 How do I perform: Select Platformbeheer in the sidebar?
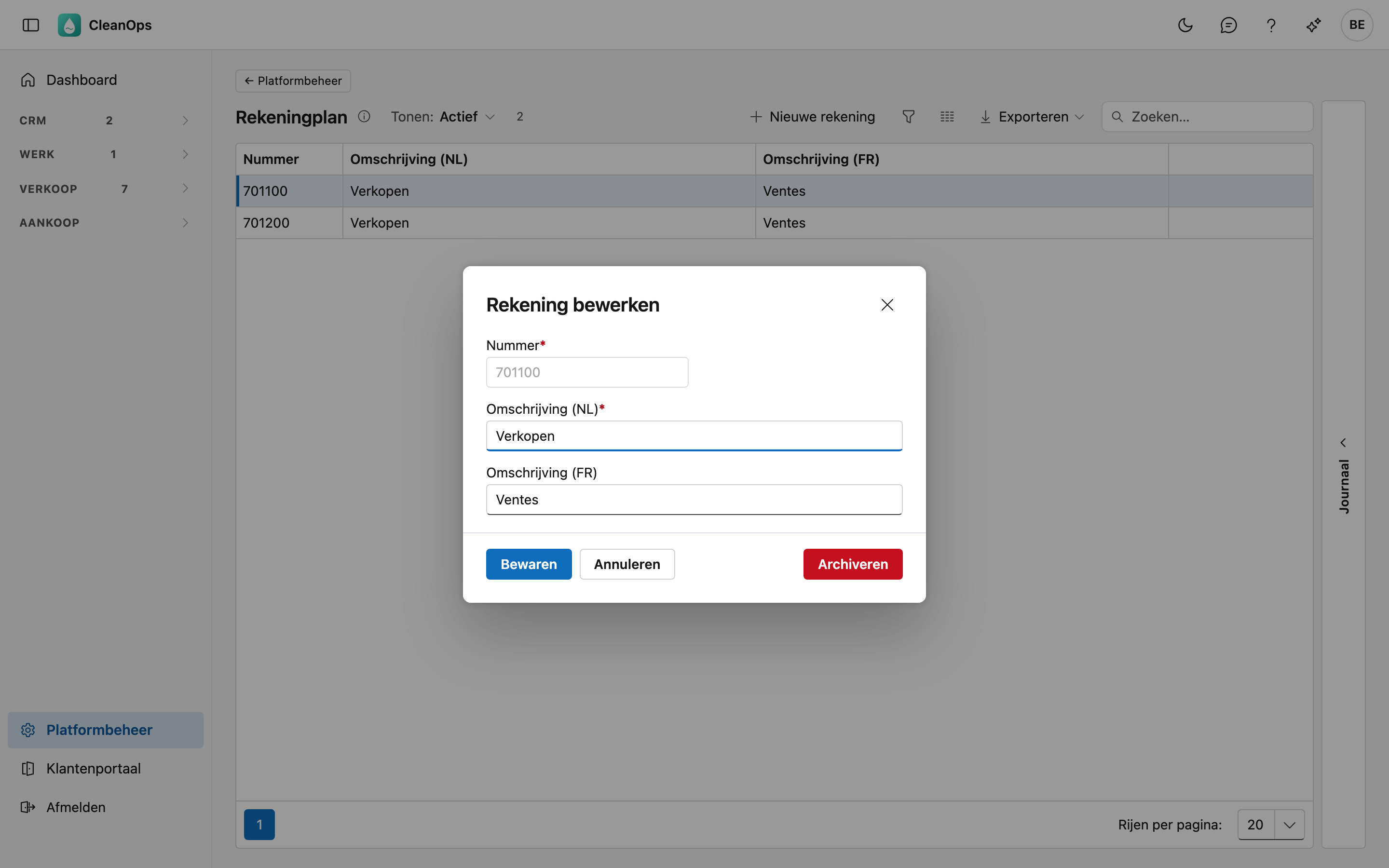pyautogui.click(x=105, y=730)
